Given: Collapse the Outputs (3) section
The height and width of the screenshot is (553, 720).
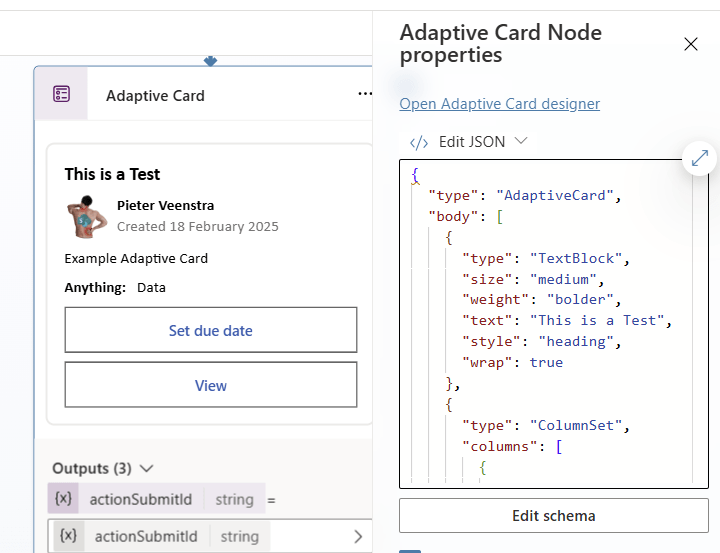Looking at the screenshot, I should click(146, 468).
